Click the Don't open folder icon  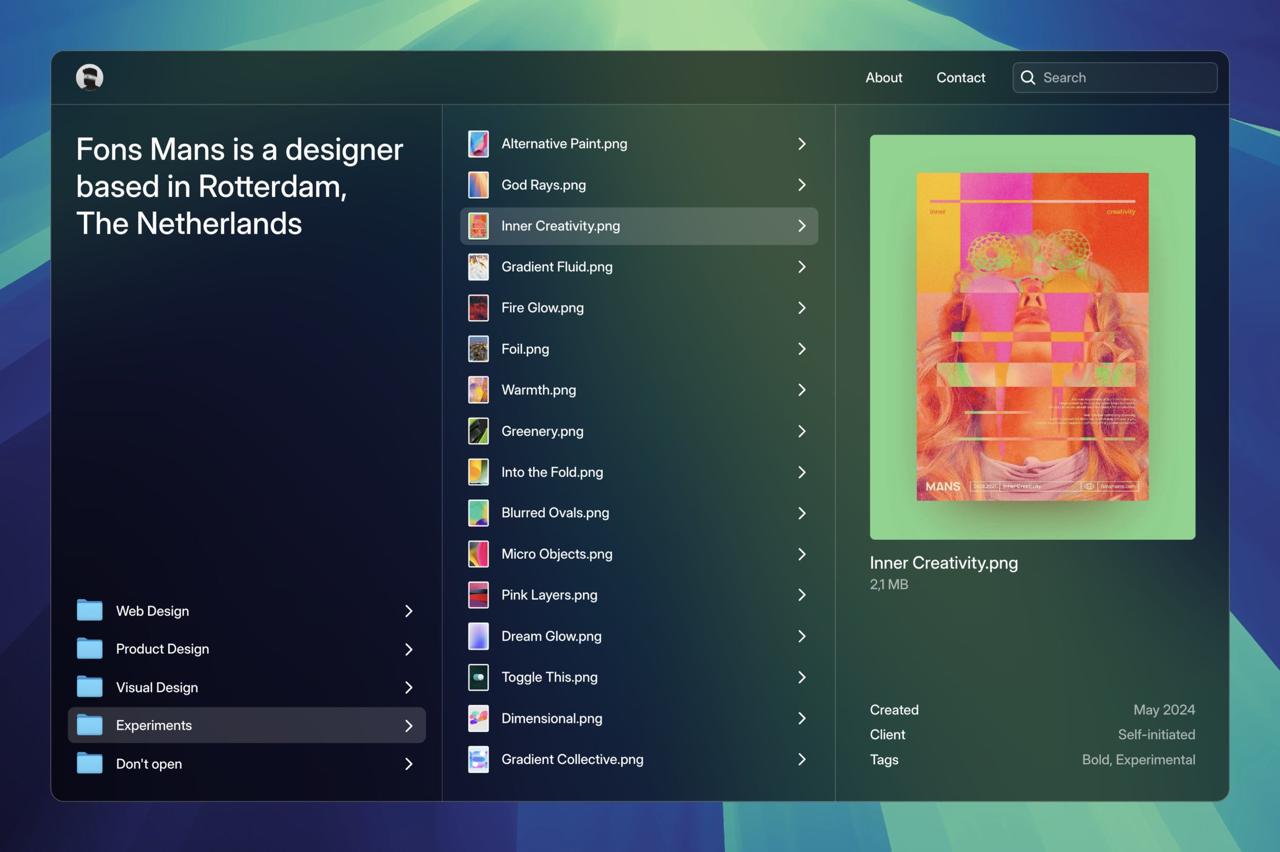(90, 763)
